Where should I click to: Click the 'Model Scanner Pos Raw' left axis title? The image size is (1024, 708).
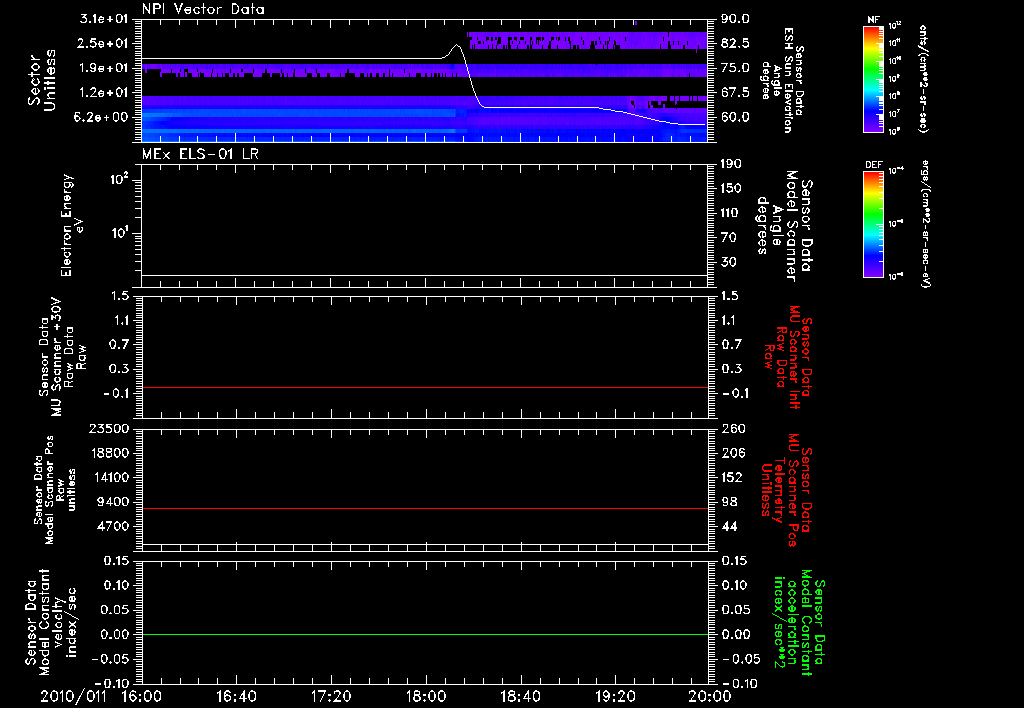pos(54,490)
